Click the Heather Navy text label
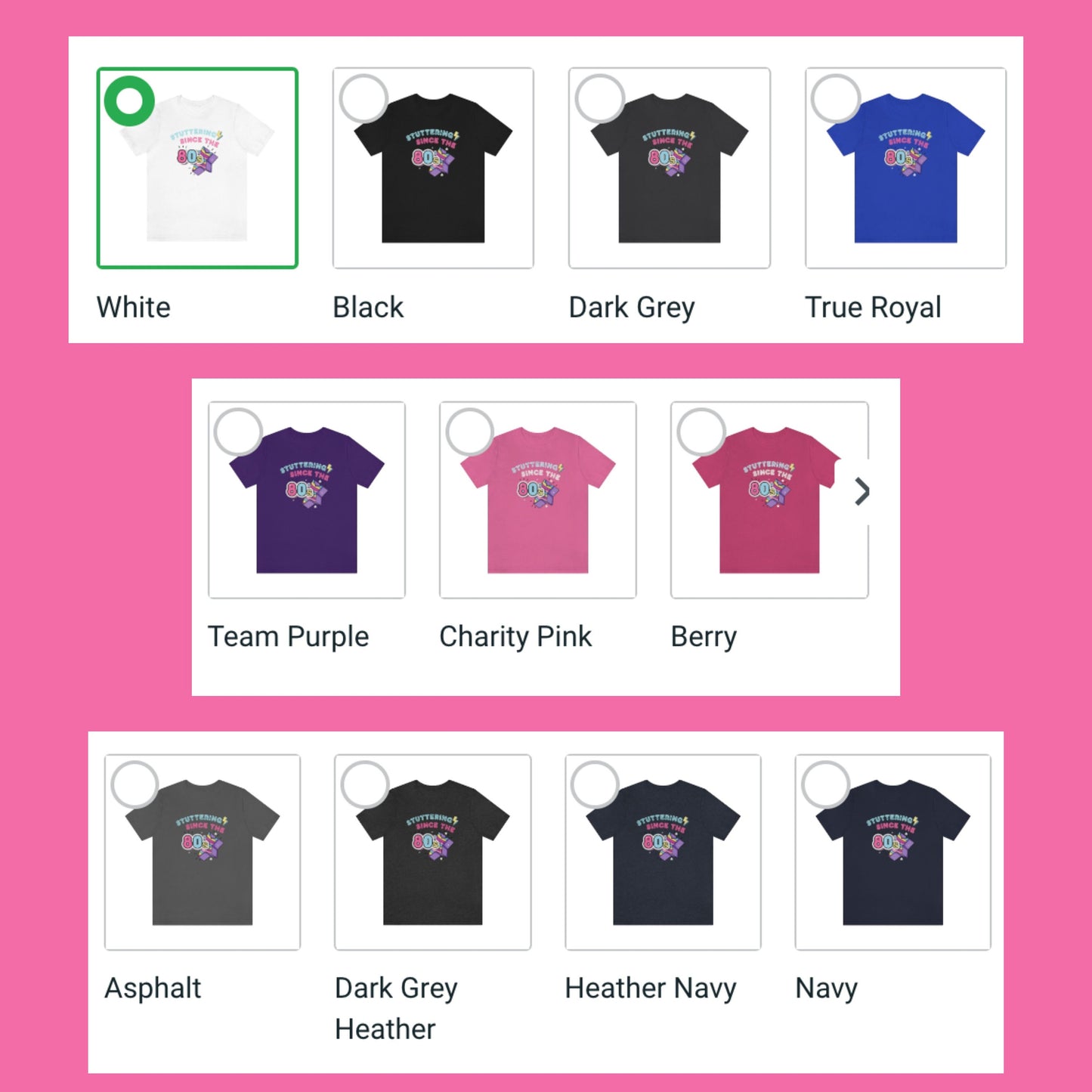This screenshot has height=1092, width=1092. [651, 988]
